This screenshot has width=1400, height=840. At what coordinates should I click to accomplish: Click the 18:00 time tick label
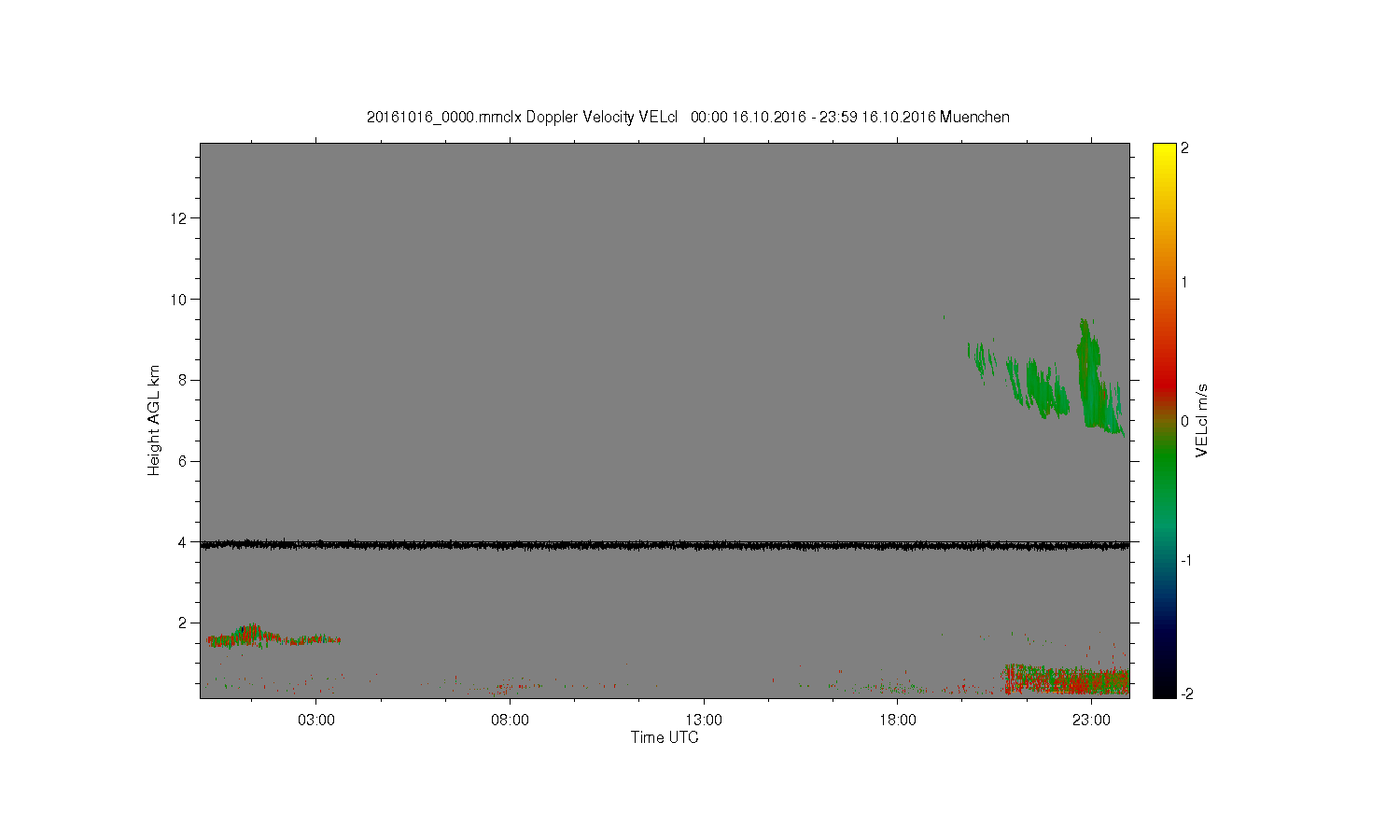897,720
